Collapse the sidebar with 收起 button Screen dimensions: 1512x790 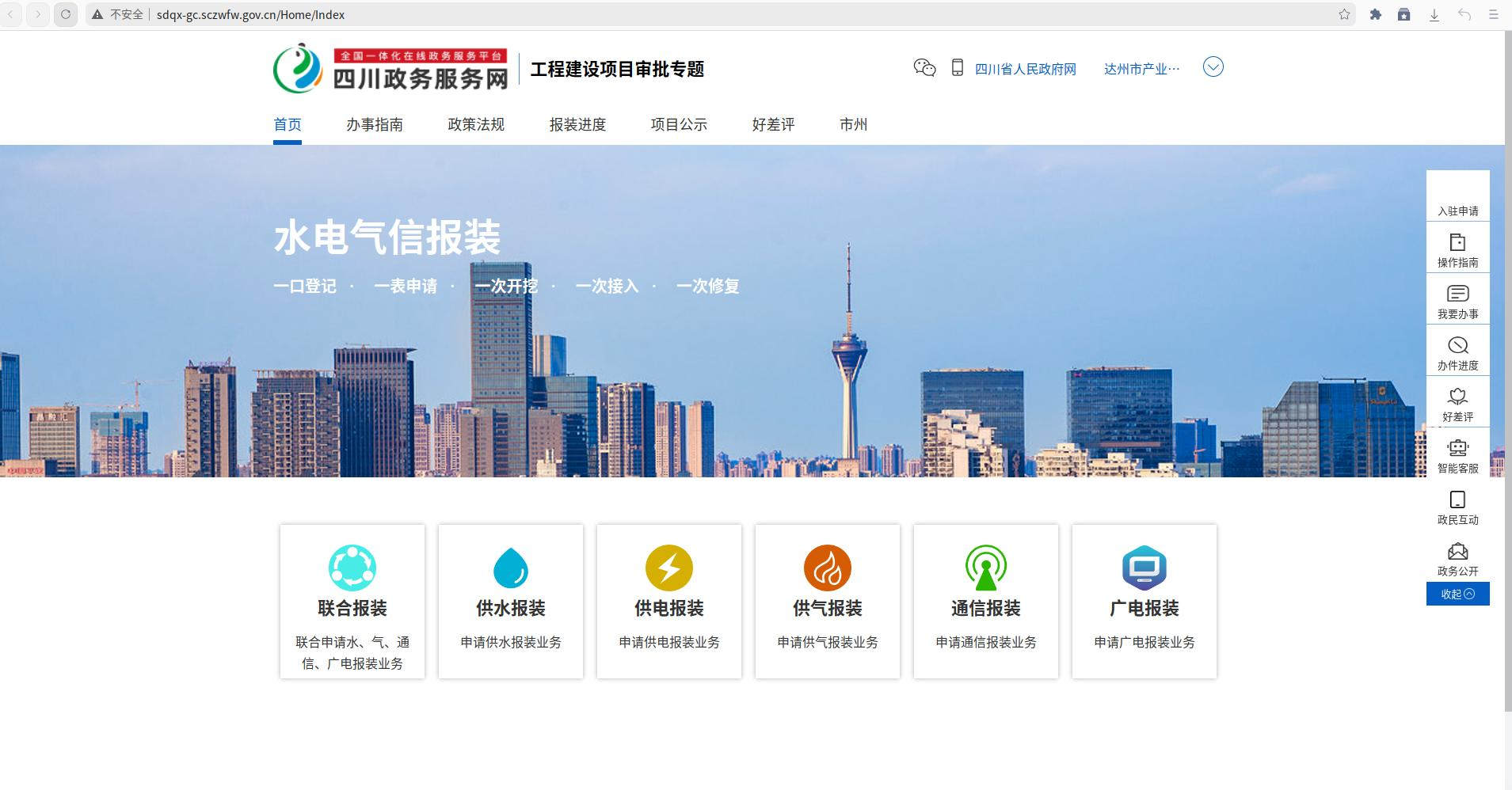point(1457,594)
